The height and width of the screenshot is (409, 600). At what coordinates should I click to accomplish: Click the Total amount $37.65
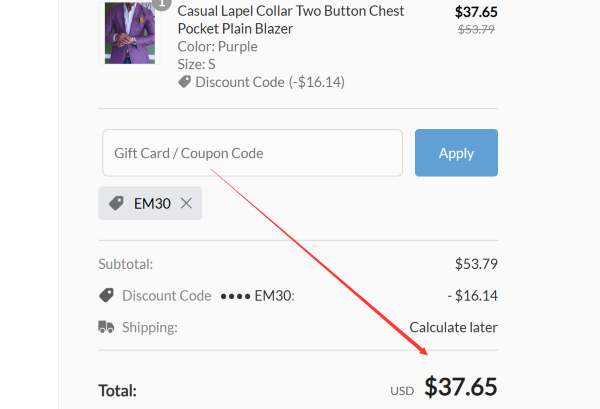pyautogui.click(x=460, y=387)
